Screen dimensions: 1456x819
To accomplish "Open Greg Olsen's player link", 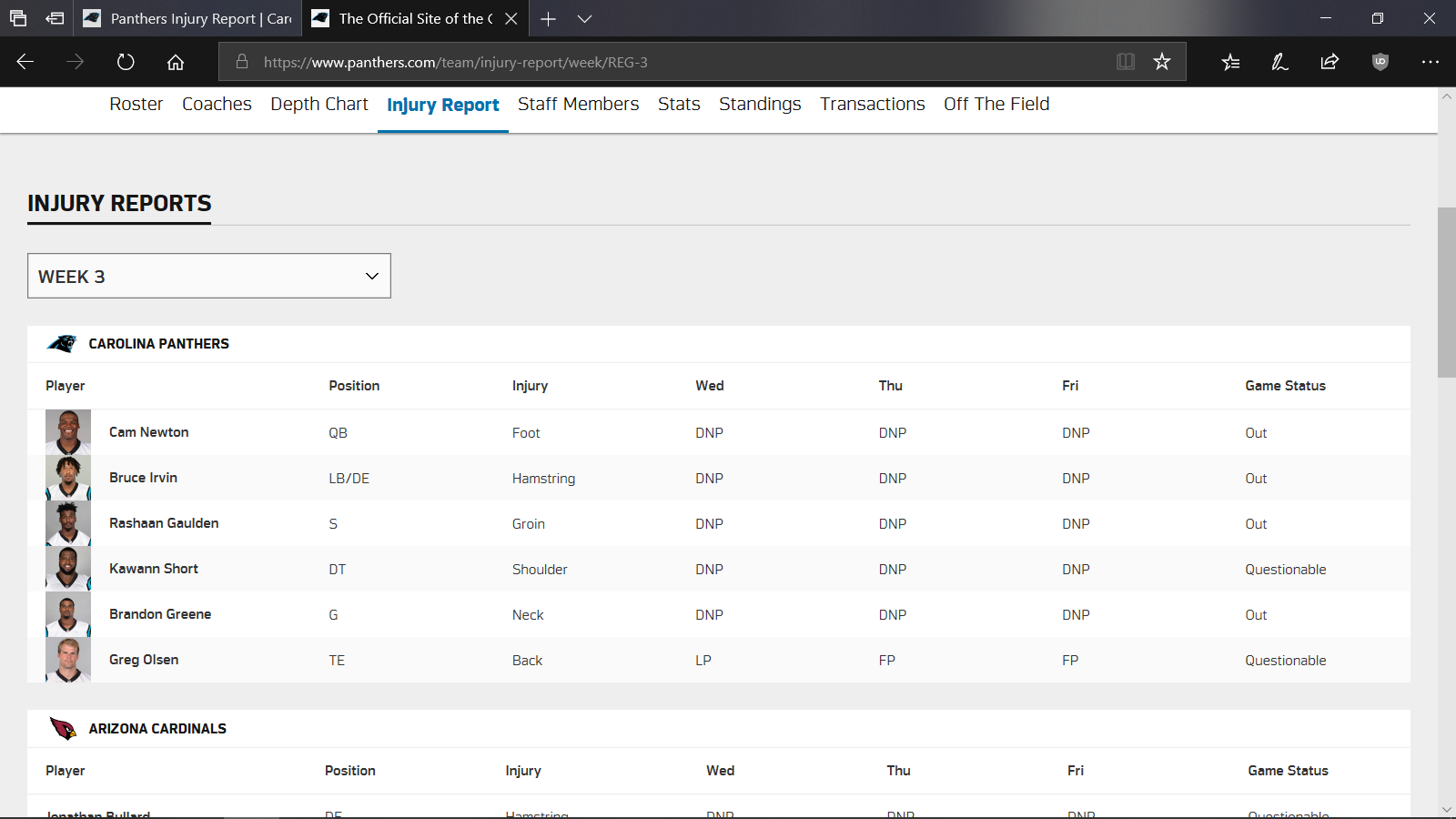I will click(144, 660).
